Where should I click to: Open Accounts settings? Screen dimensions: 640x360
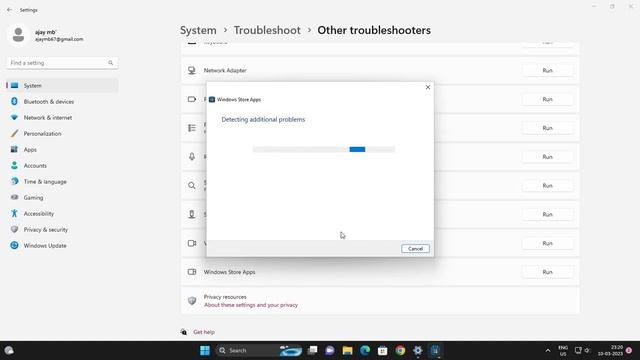(x=62, y=166)
